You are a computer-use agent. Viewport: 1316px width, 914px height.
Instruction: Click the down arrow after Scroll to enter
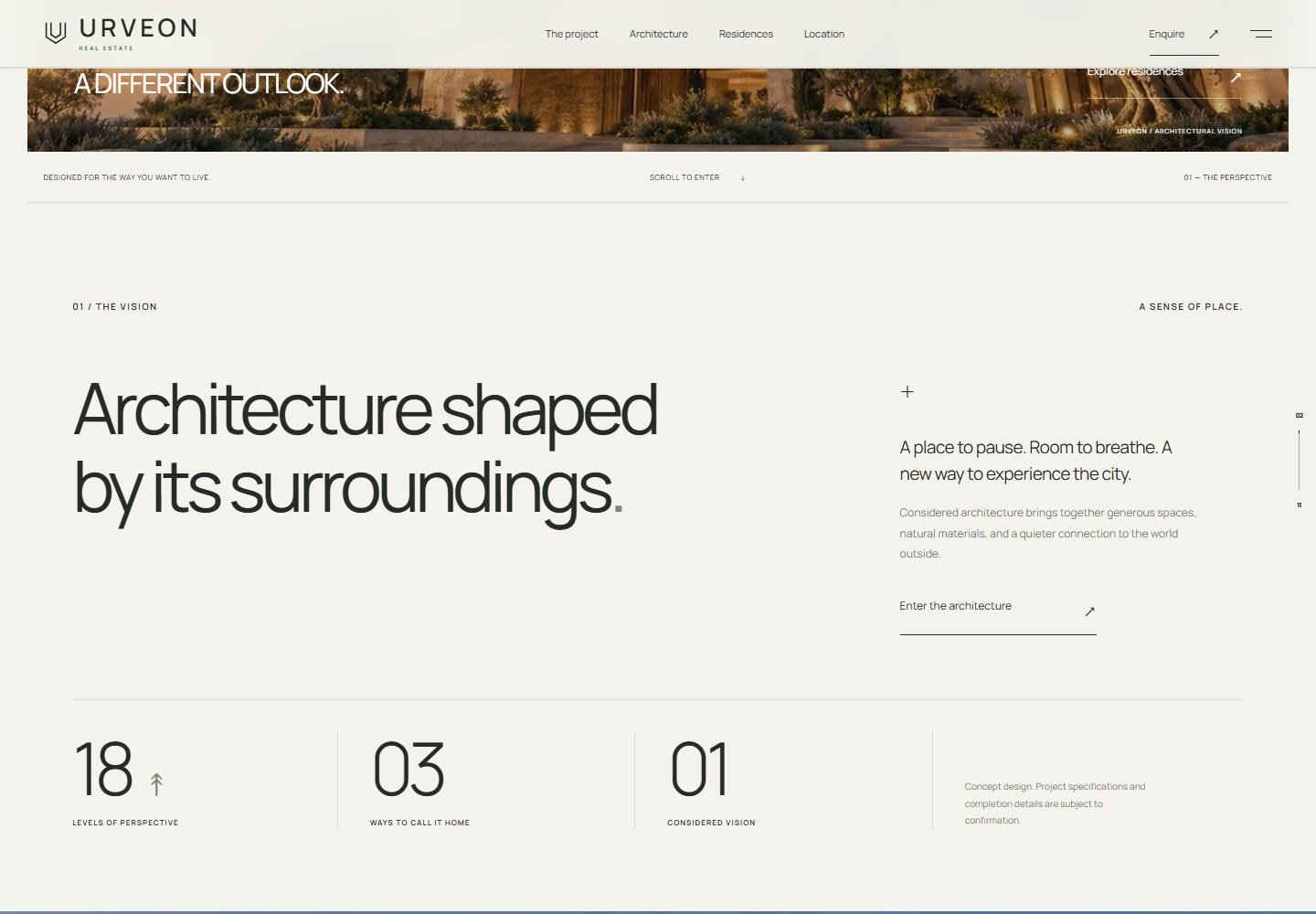pyautogui.click(x=743, y=178)
